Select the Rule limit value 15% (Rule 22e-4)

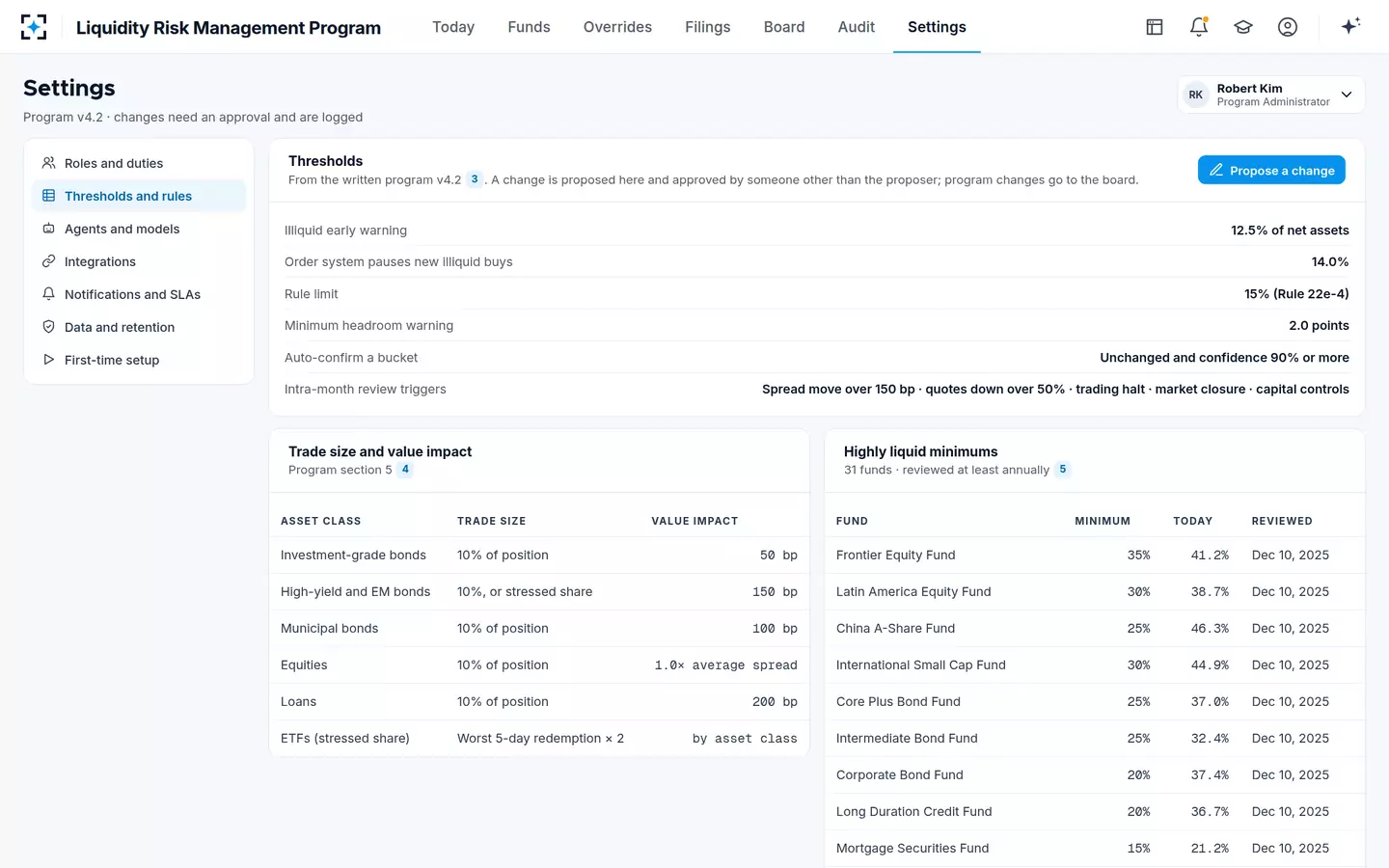coord(1296,294)
